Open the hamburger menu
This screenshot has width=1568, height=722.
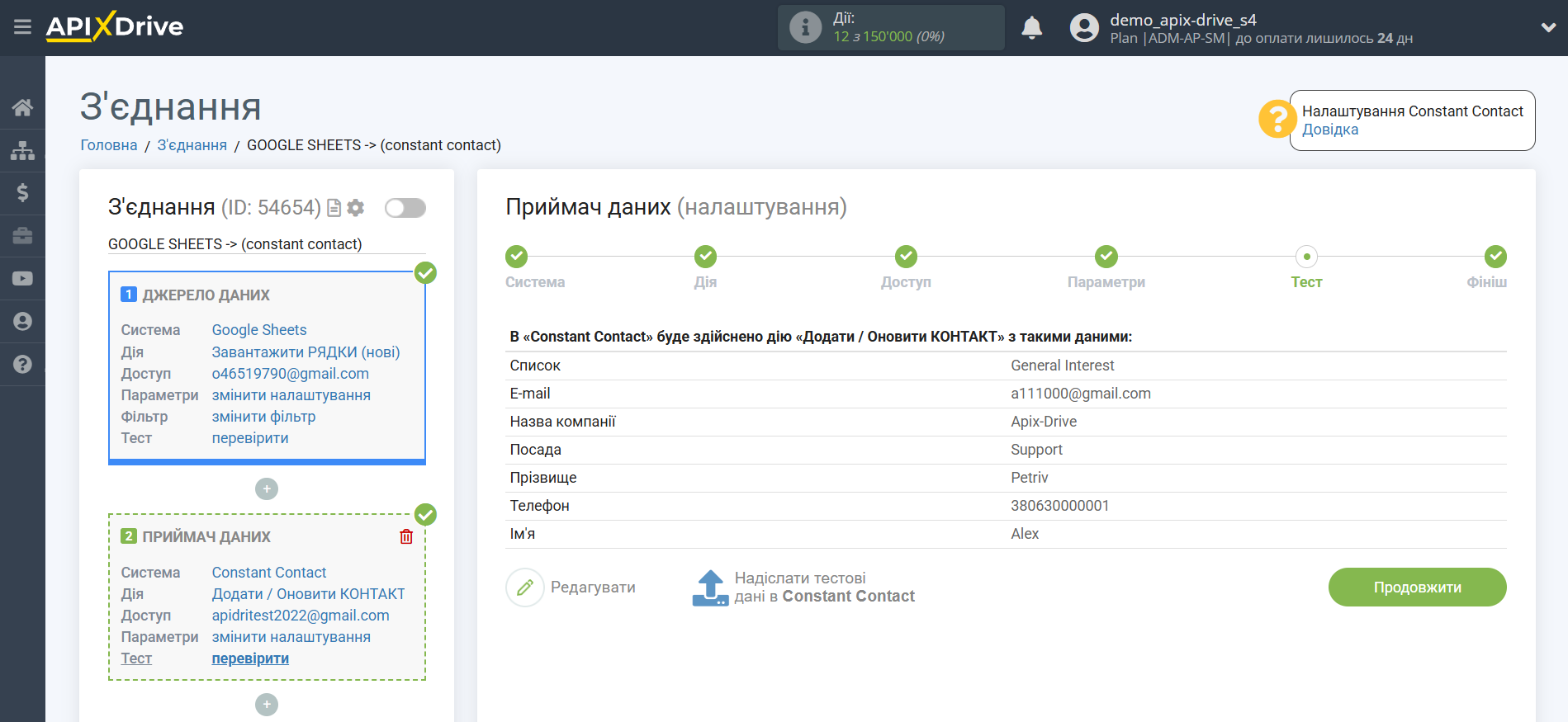point(22,27)
